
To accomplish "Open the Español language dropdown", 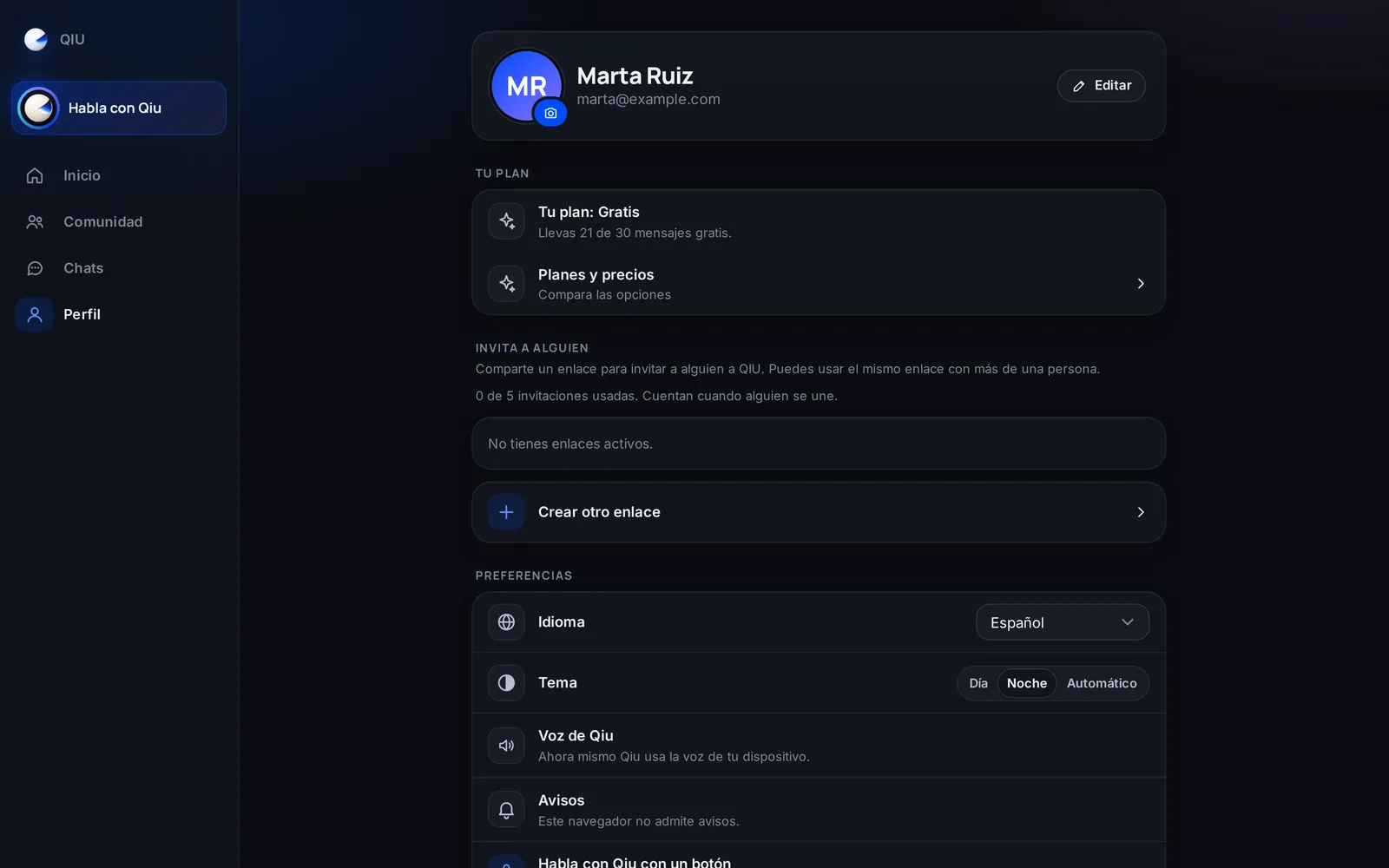I will [x=1063, y=622].
